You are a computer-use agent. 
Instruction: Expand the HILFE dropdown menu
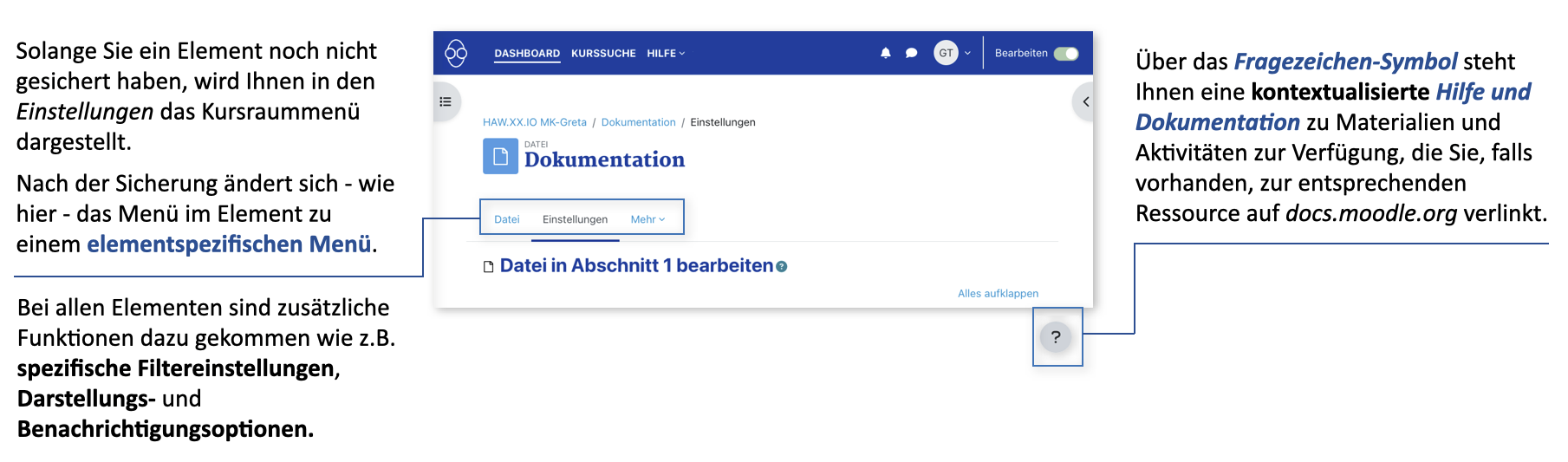coord(665,54)
